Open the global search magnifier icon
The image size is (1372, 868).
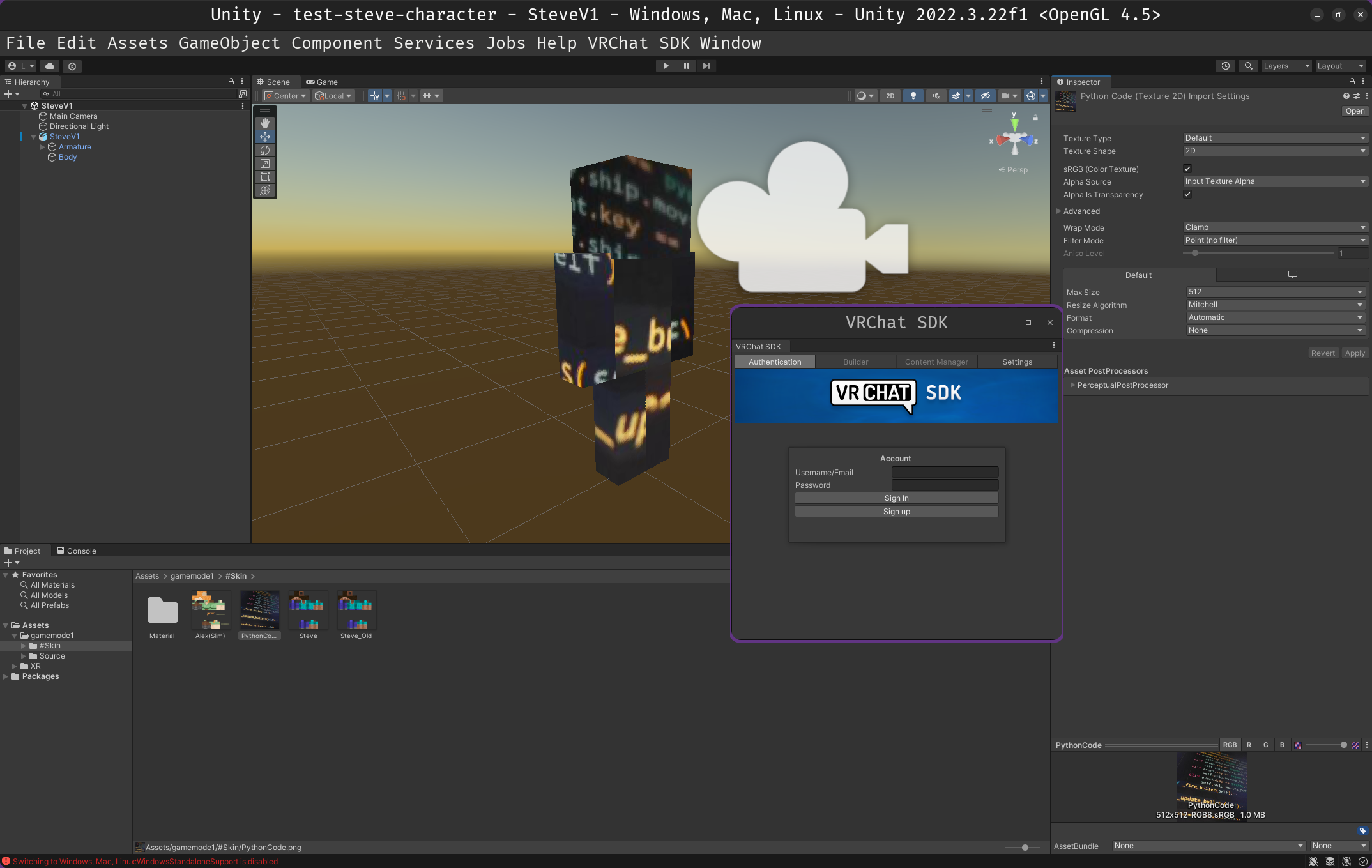tap(1248, 66)
